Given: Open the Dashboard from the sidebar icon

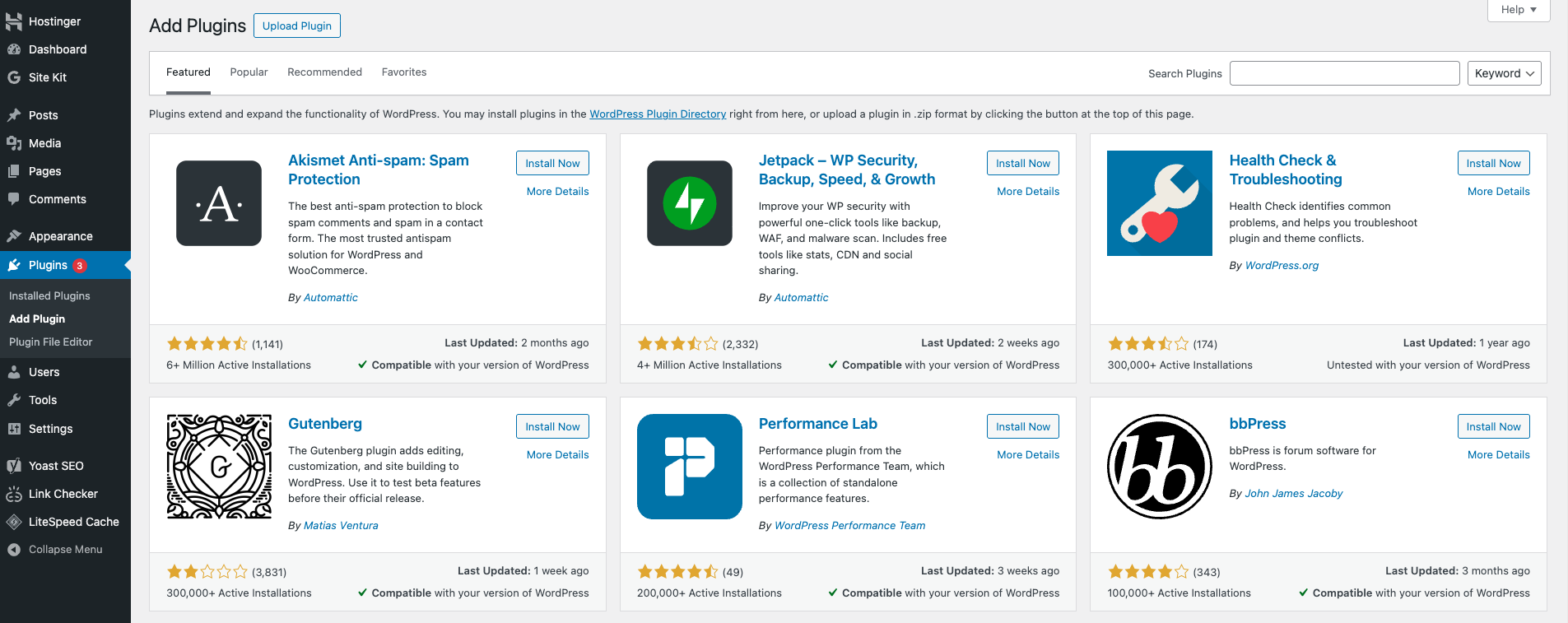Looking at the screenshot, I should (x=13, y=49).
